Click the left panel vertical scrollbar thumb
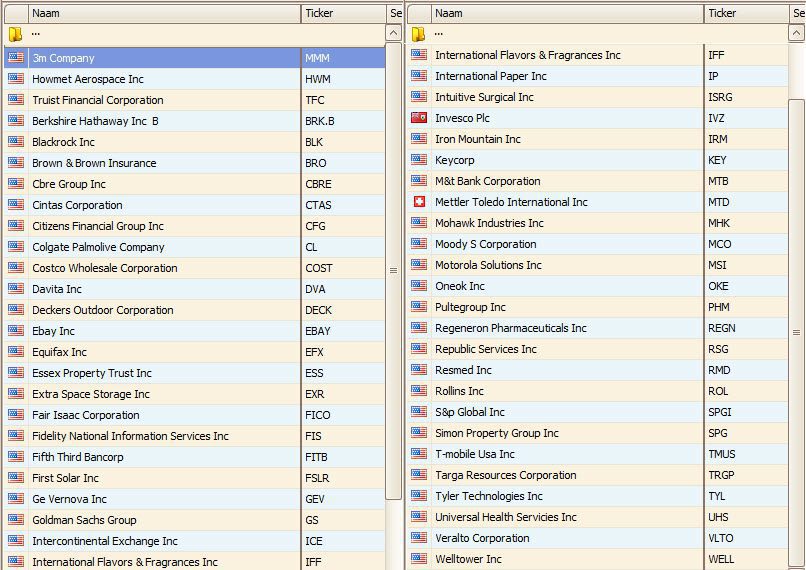Screen dimensions: 806x570 [x=393, y=270]
